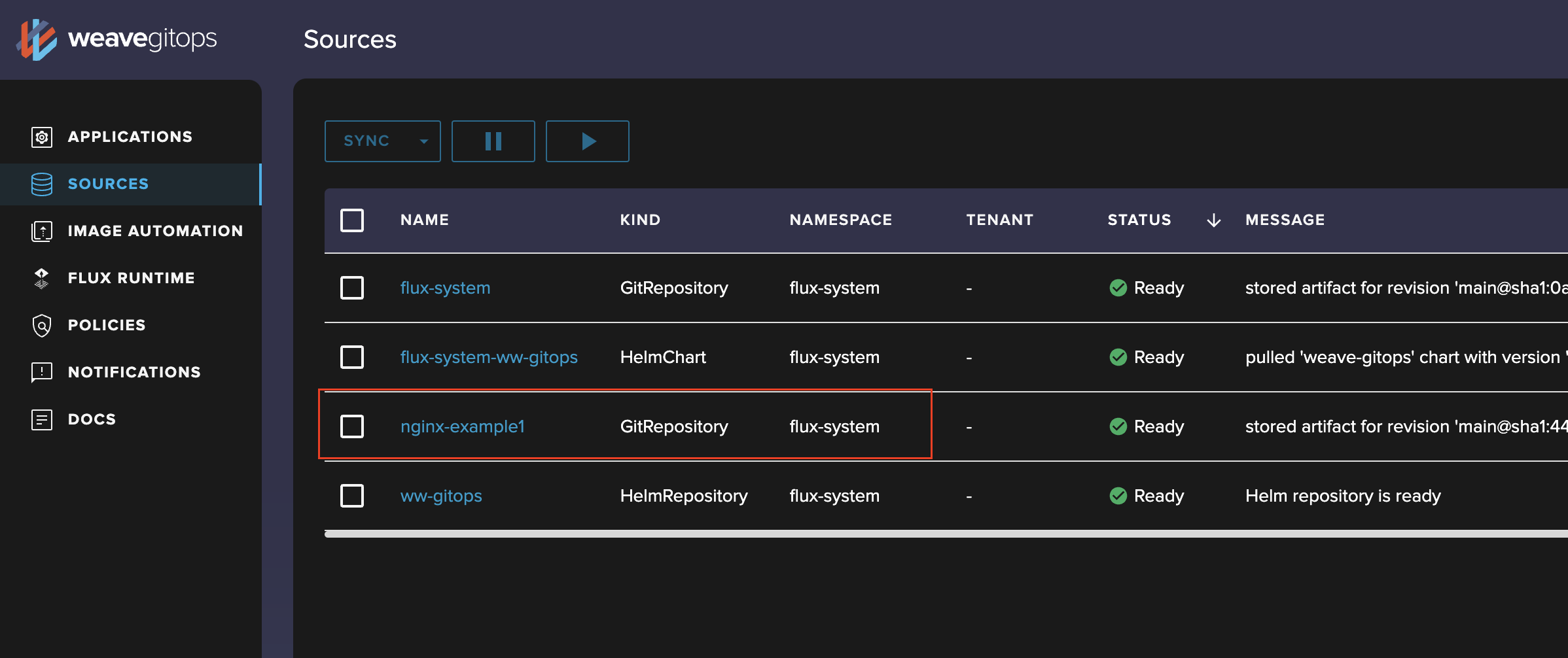The width and height of the screenshot is (1568, 658).
Task: Click 'Helm repository is ready' message
Action: point(1343,496)
